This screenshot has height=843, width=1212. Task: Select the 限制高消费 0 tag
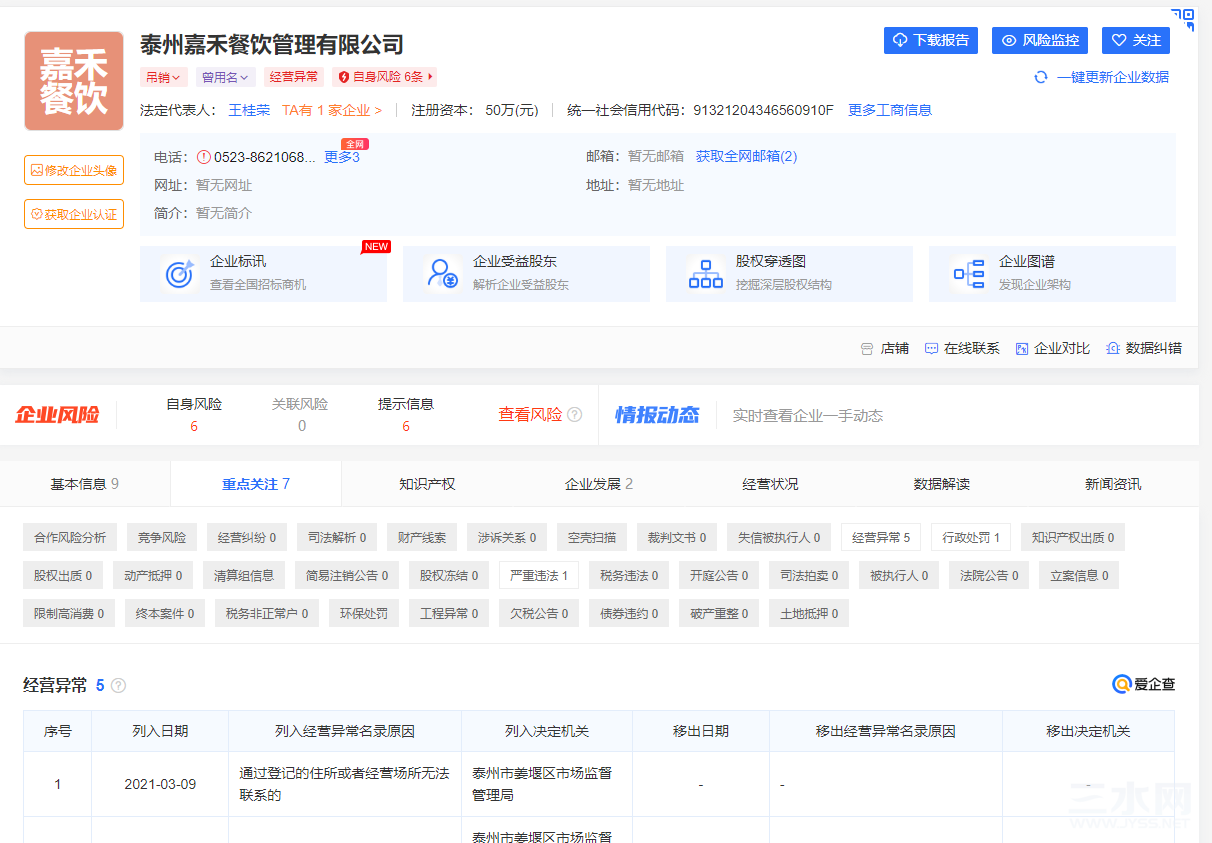69,613
